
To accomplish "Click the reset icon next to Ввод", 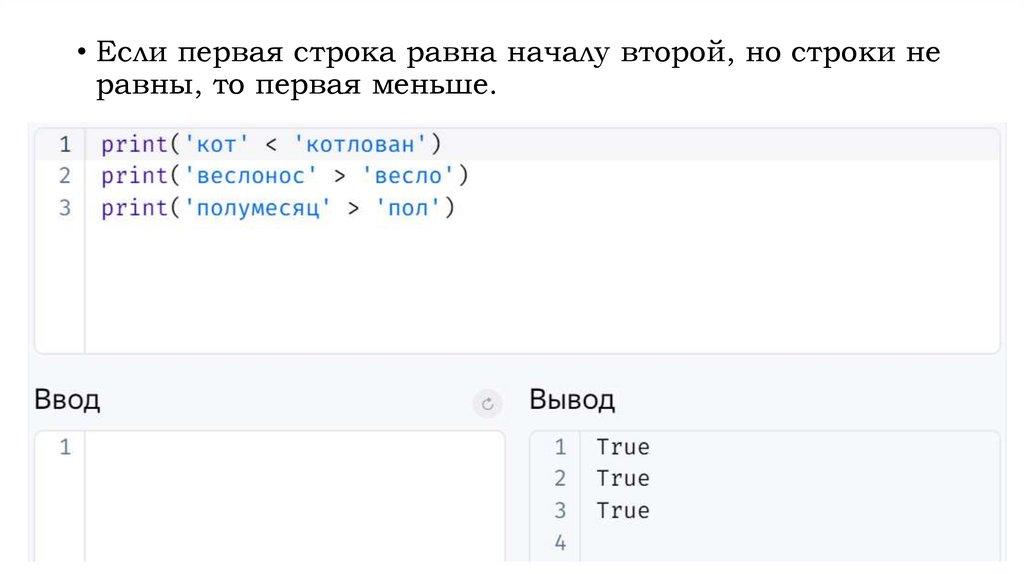I will click(487, 403).
